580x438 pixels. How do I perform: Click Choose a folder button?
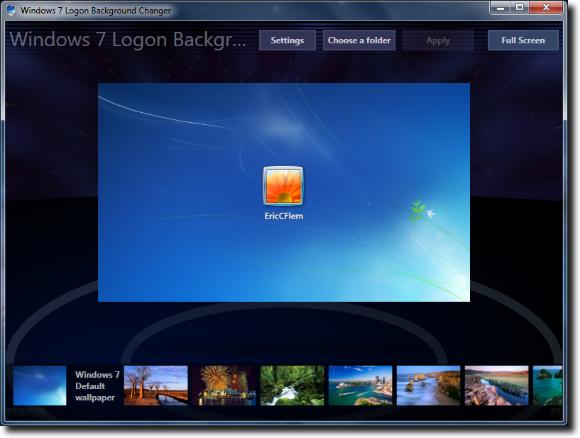359,40
